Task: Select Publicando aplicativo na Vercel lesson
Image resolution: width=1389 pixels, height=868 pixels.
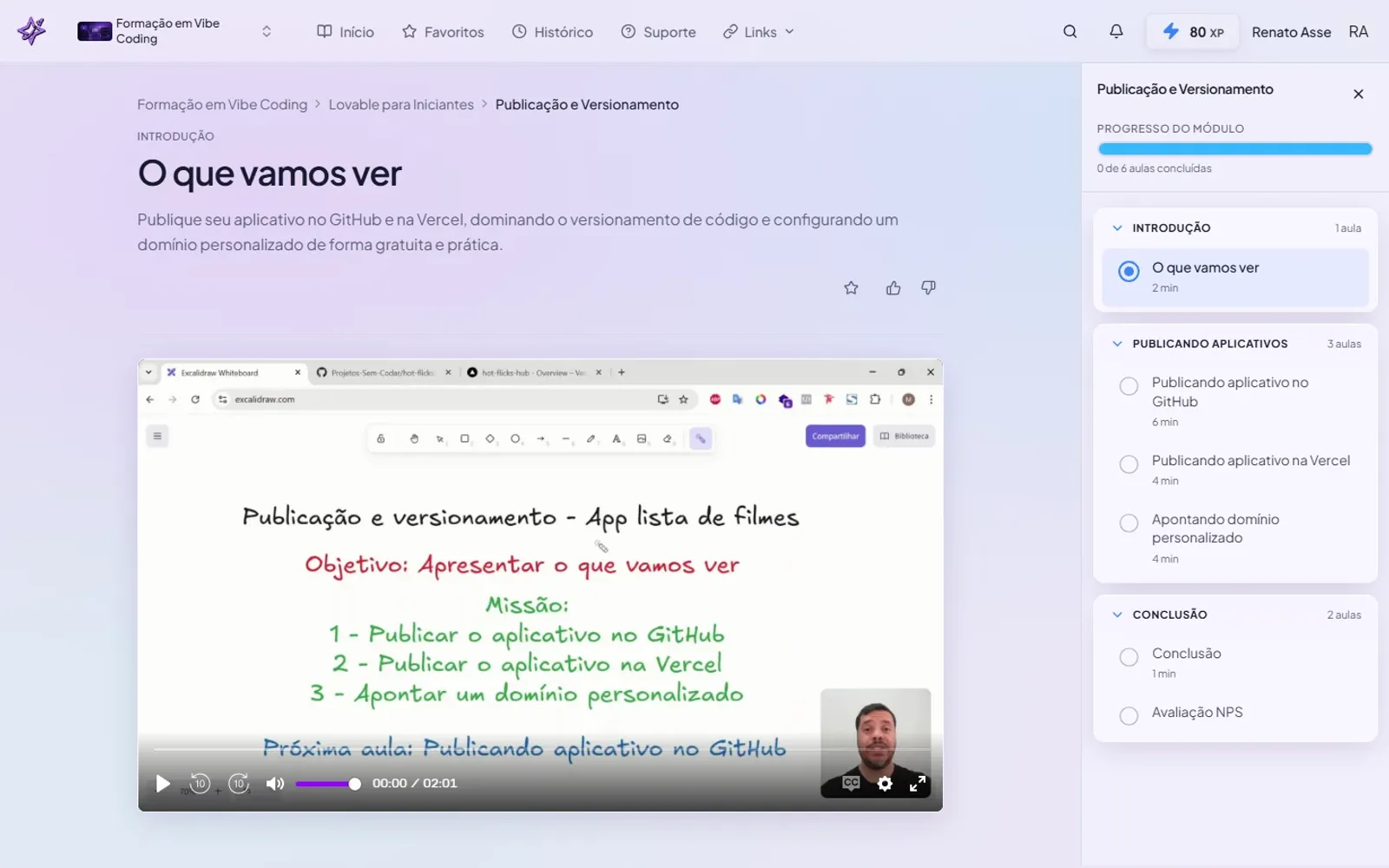Action: pyautogui.click(x=1235, y=470)
